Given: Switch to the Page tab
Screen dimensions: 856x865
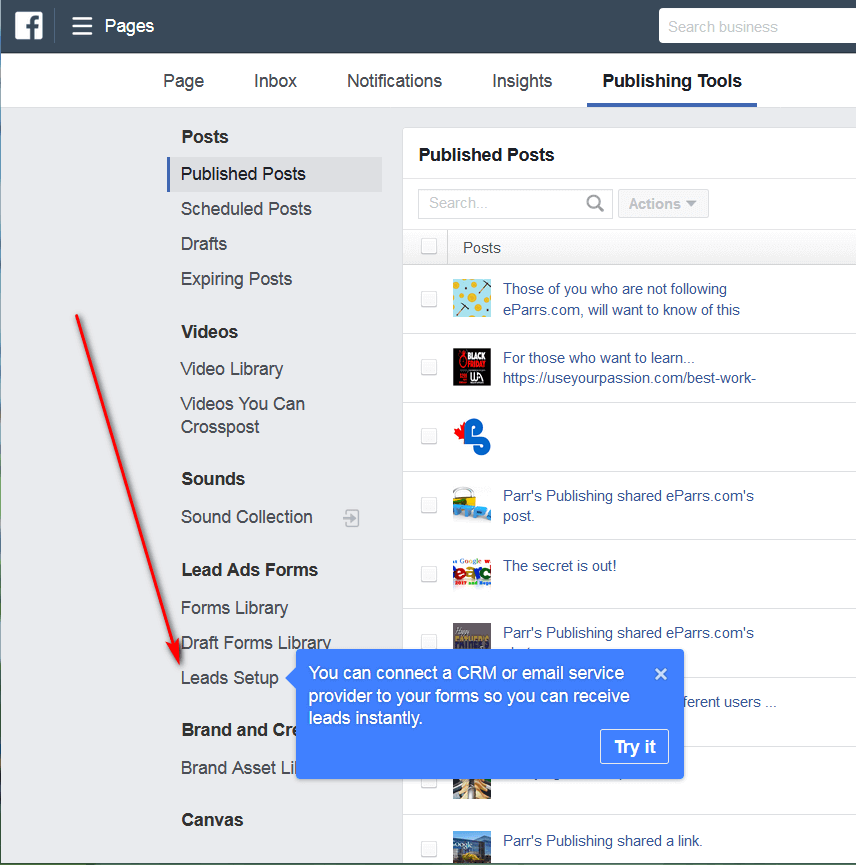Looking at the screenshot, I should (184, 81).
